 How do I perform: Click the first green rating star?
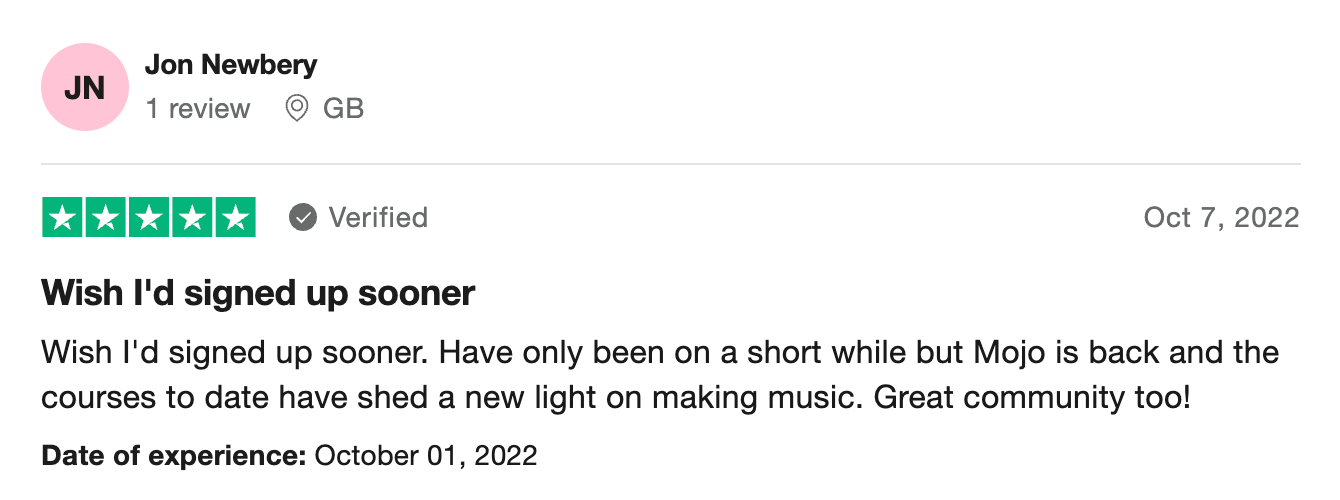(x=64, y=218)
